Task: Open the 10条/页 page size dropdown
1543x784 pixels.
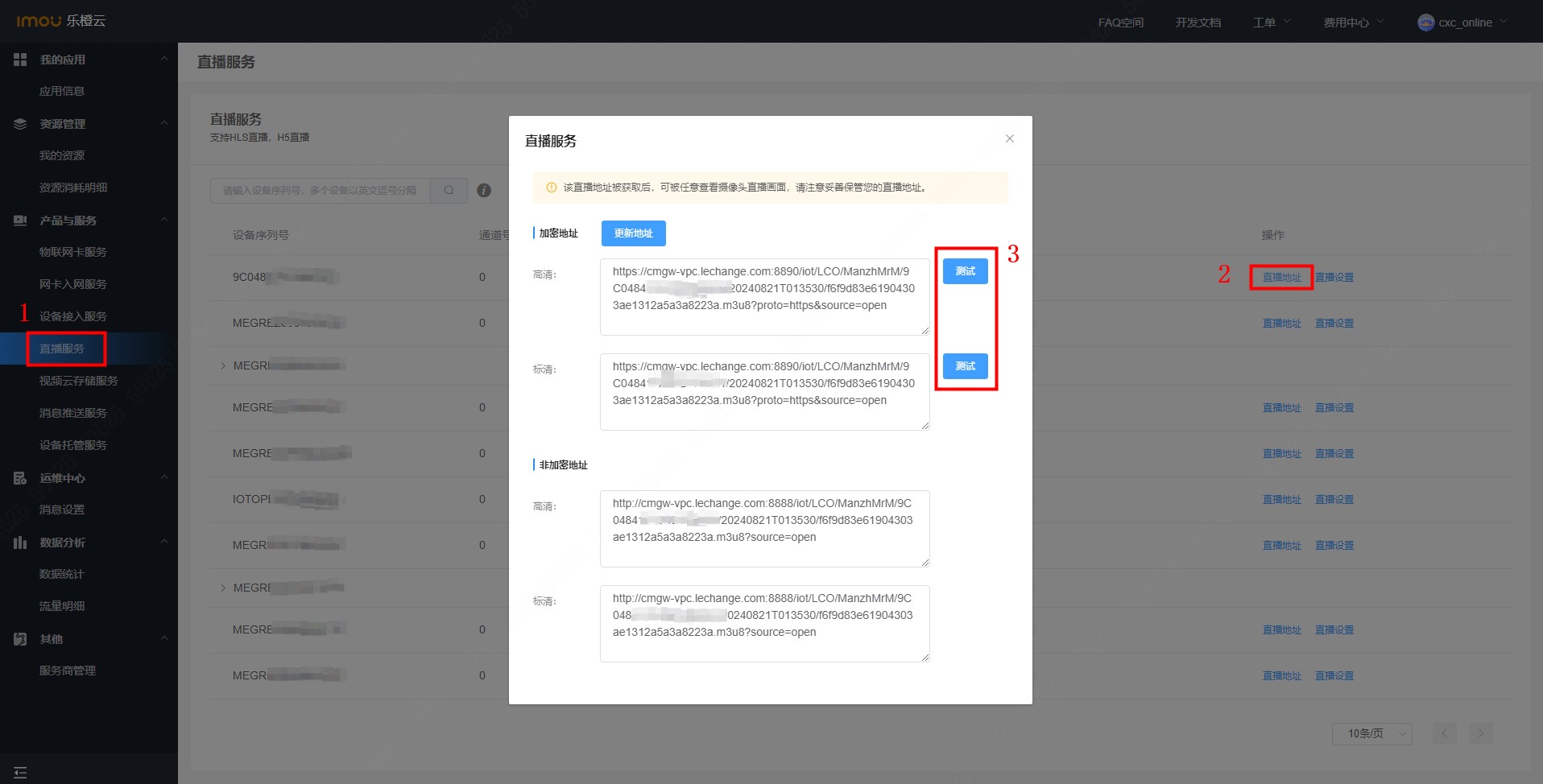Action: point(1372,733)
